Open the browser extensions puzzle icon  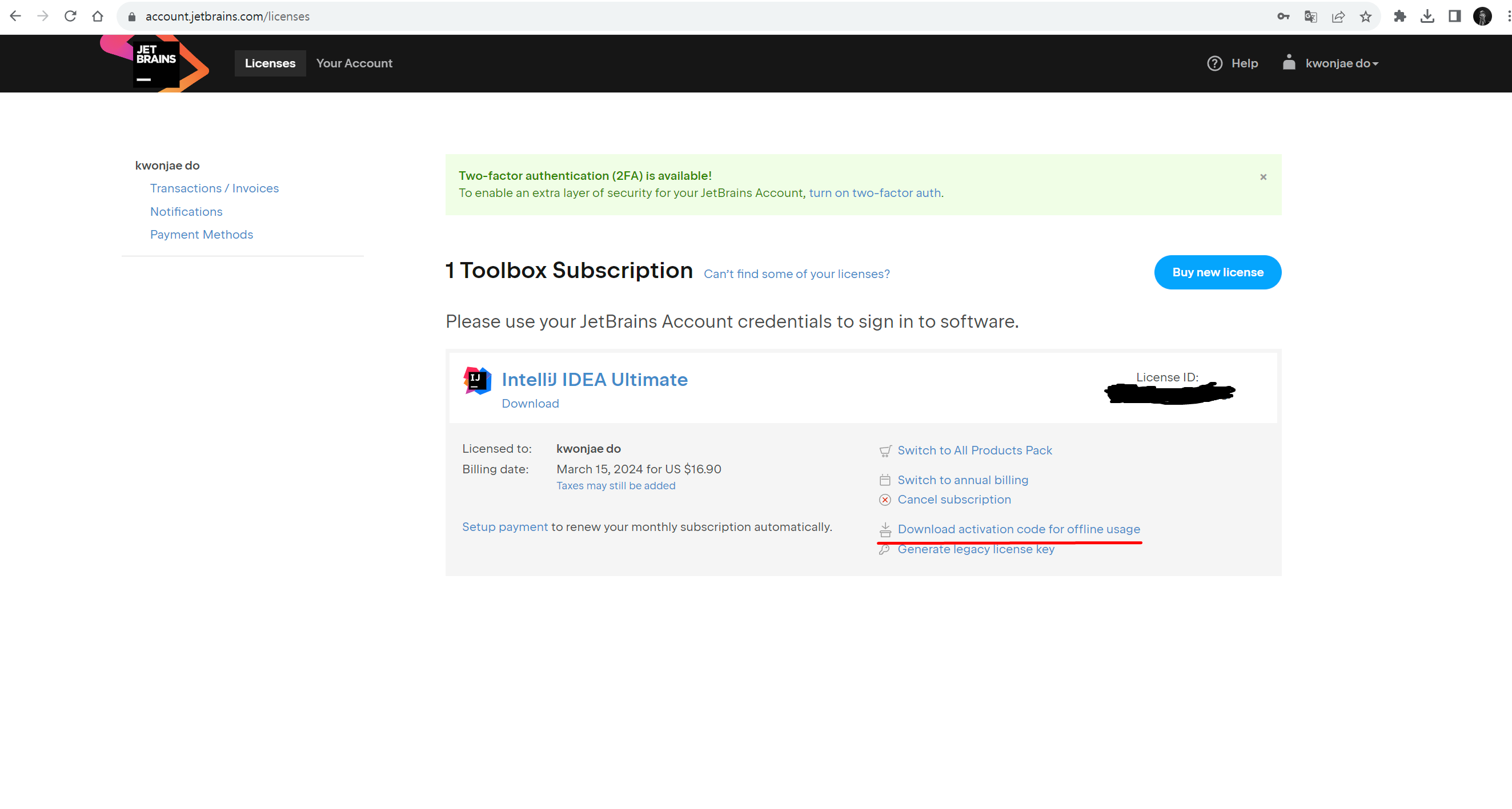pyautogui.click(x=1399, y=17)
